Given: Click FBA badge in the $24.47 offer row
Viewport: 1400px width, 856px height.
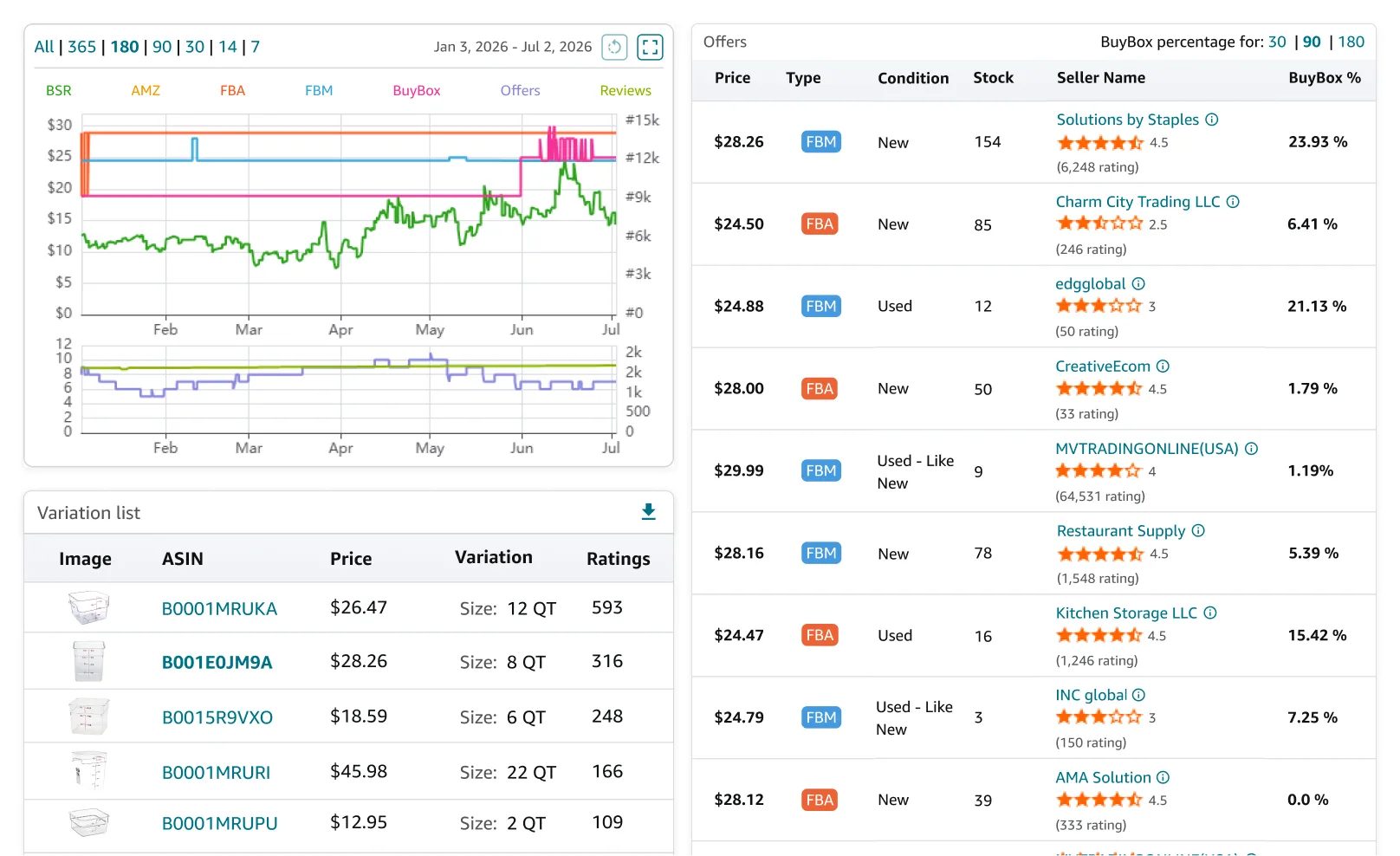Looking at the screenshot, I should 820,635.
